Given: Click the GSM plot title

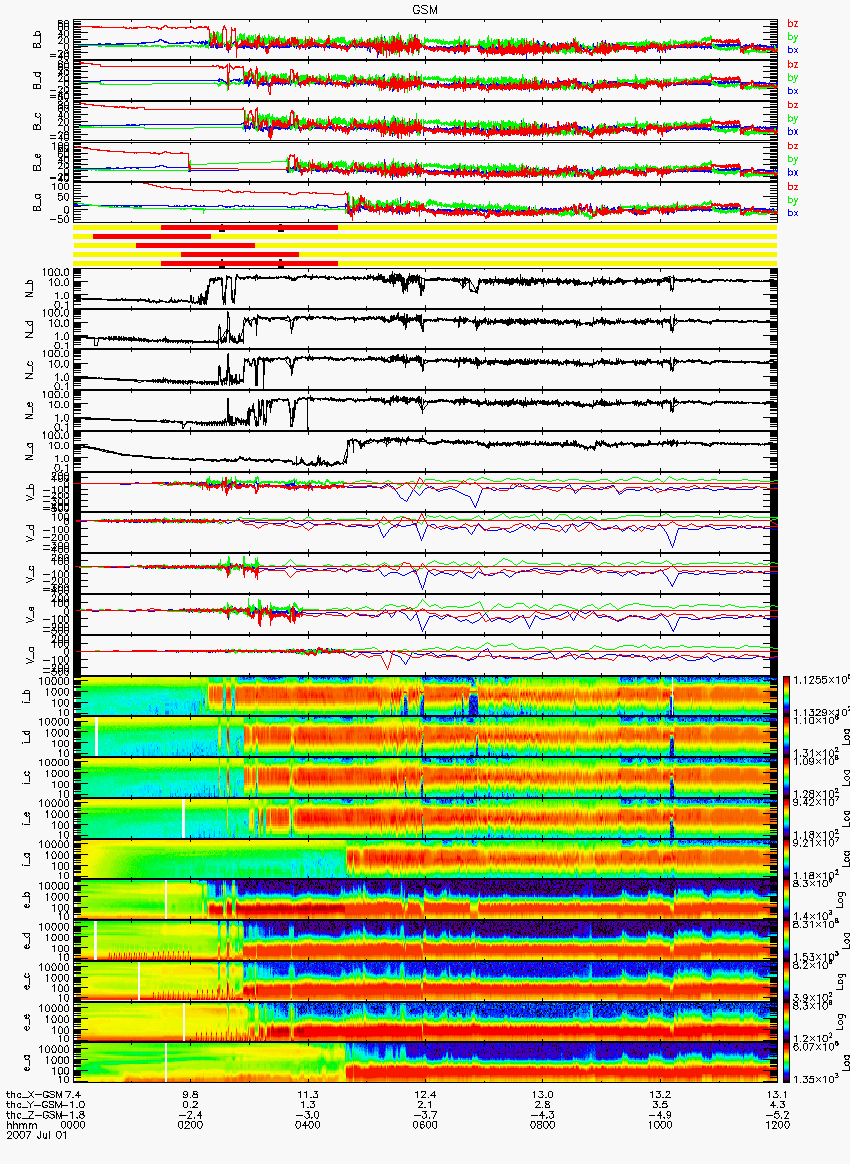Looking at the screenshot, I should click(425, 9).
